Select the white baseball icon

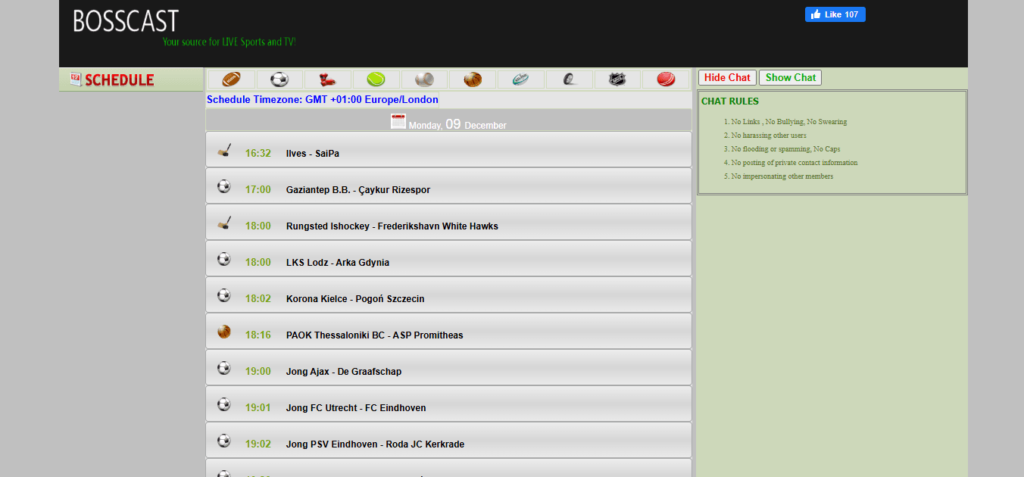(x=424, y=79)
